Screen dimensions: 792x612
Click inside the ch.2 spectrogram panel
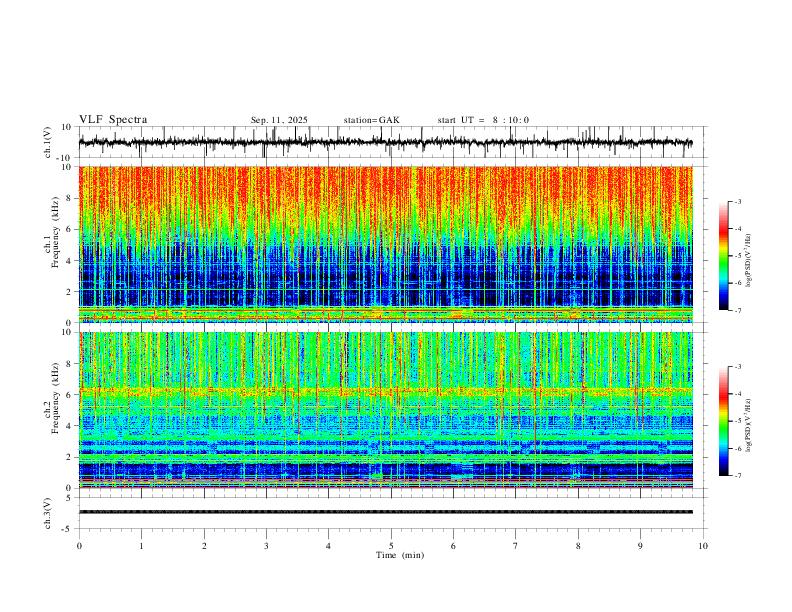(385, 410)
